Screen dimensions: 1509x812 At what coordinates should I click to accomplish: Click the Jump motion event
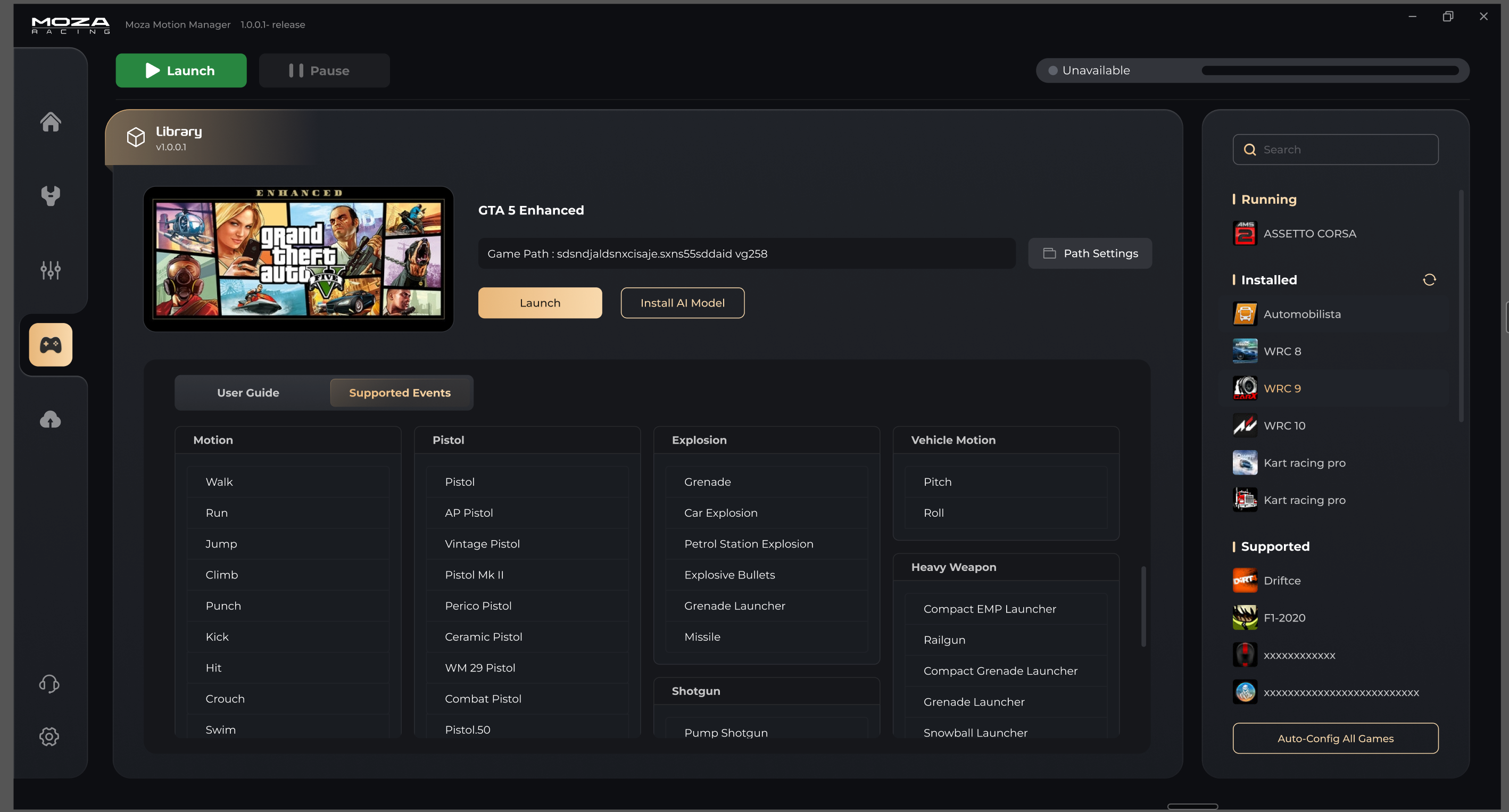[x=288, y=544]
